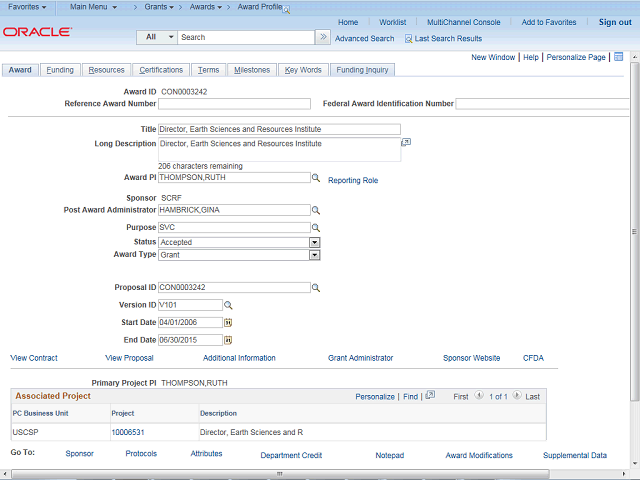Expand the Award Type dropdown
Screen dimensions: 640x480
pos(314,255)
